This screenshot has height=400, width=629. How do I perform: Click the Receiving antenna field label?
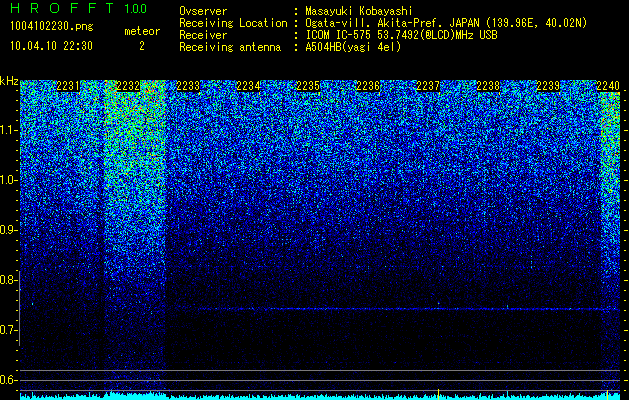point(230,47)
